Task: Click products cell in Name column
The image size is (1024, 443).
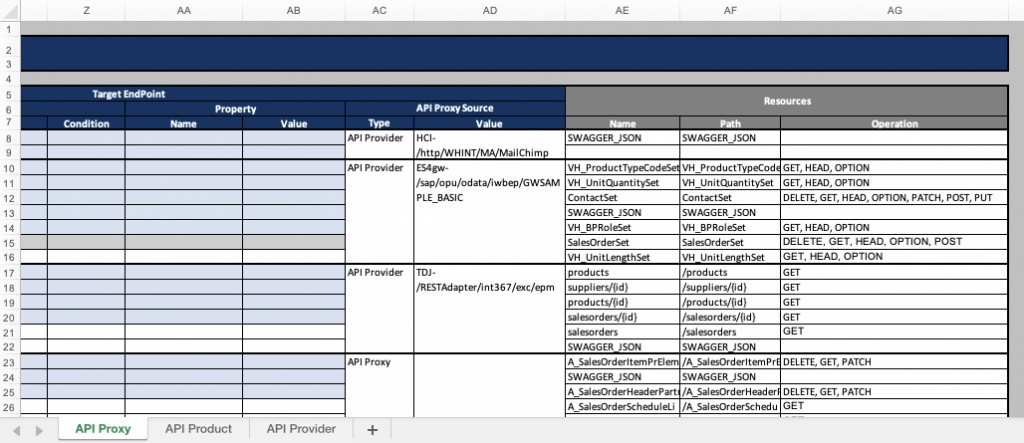Action: tap(622, 272)
